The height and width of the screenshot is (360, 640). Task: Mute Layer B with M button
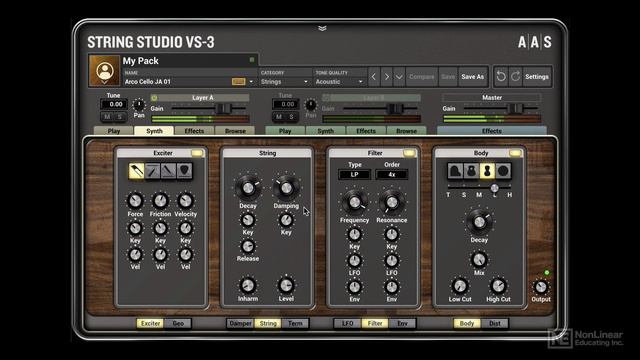279,117
